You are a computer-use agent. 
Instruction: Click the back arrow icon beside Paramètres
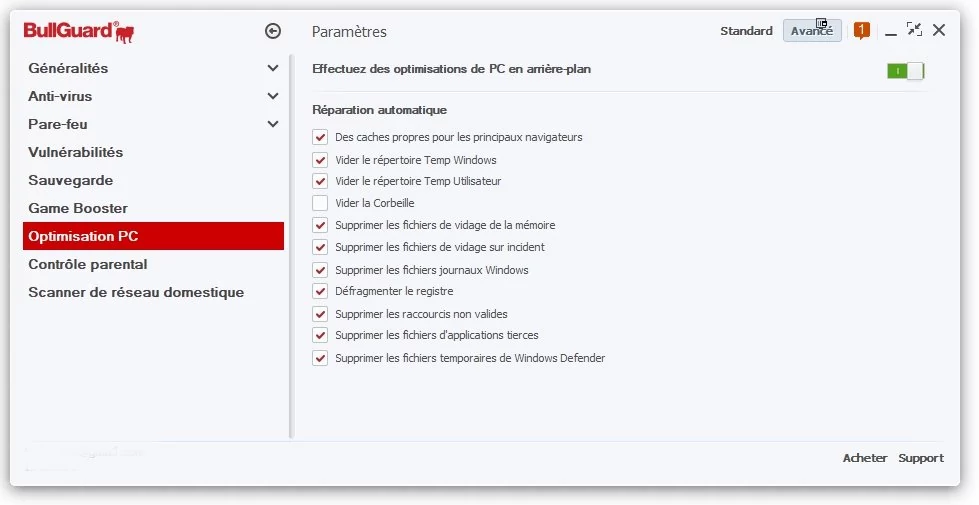click(273, 31)
